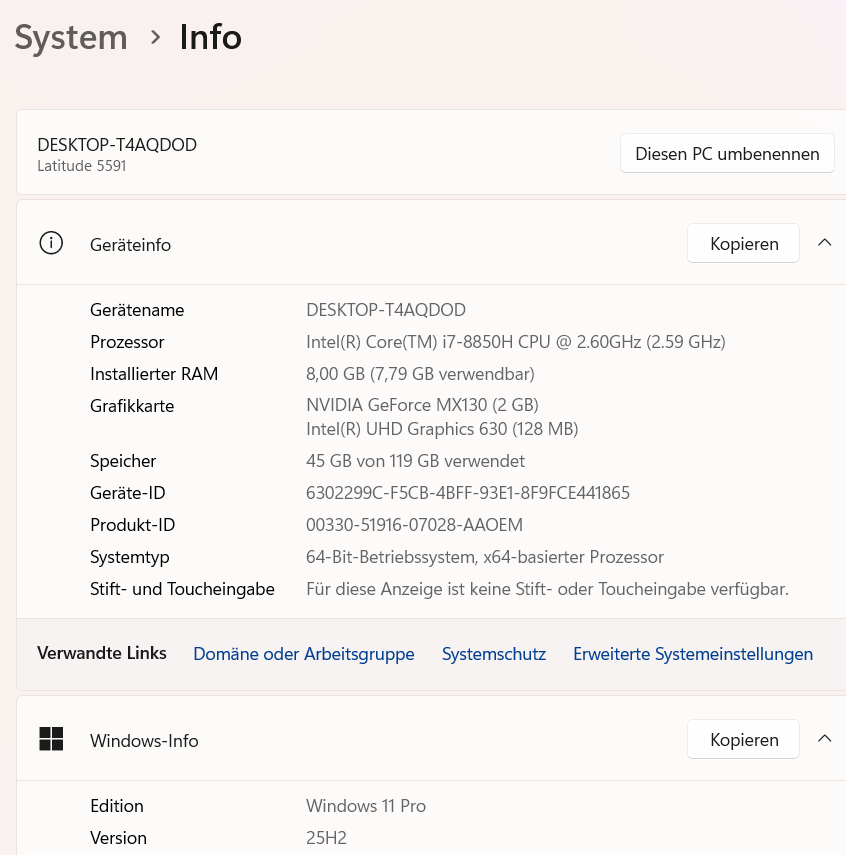Collapse the Windows-Info section chevron
The image size is (846, 855).
[x=825, y=739]
